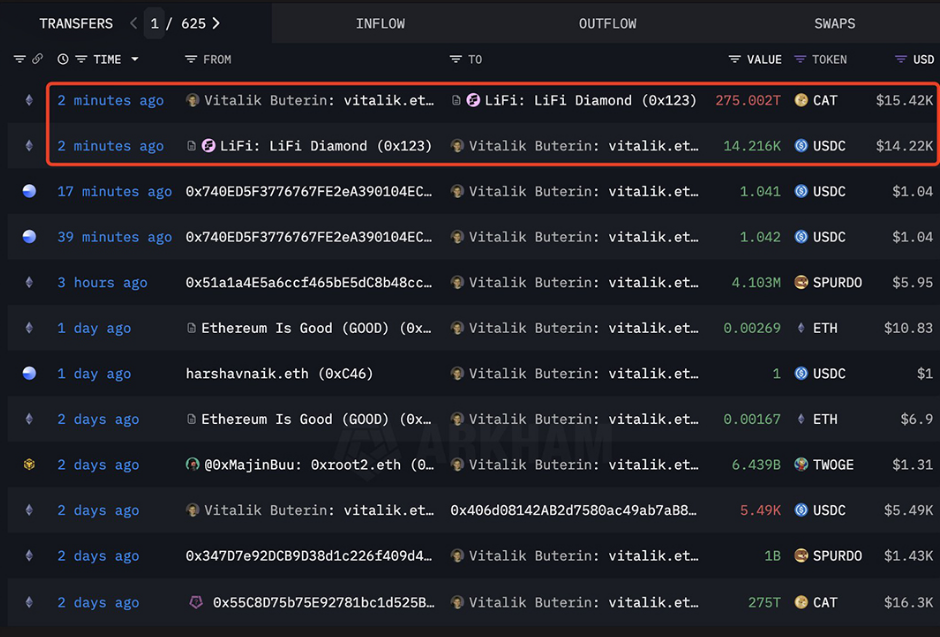Open the TOKEN column filter
940x637 pixels.
800,60
